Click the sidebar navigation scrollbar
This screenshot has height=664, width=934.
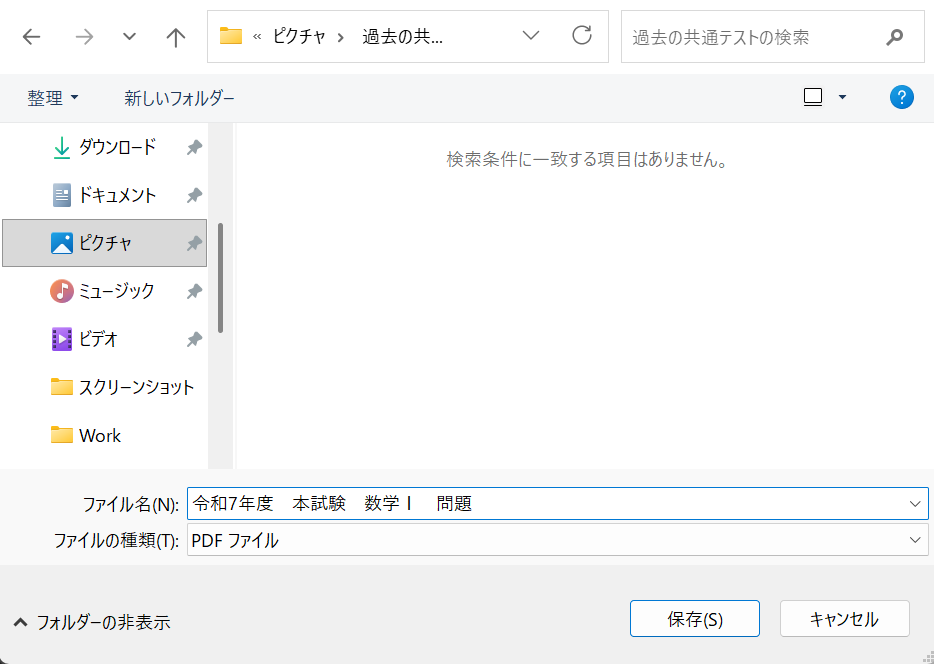(x=220, y=278)
